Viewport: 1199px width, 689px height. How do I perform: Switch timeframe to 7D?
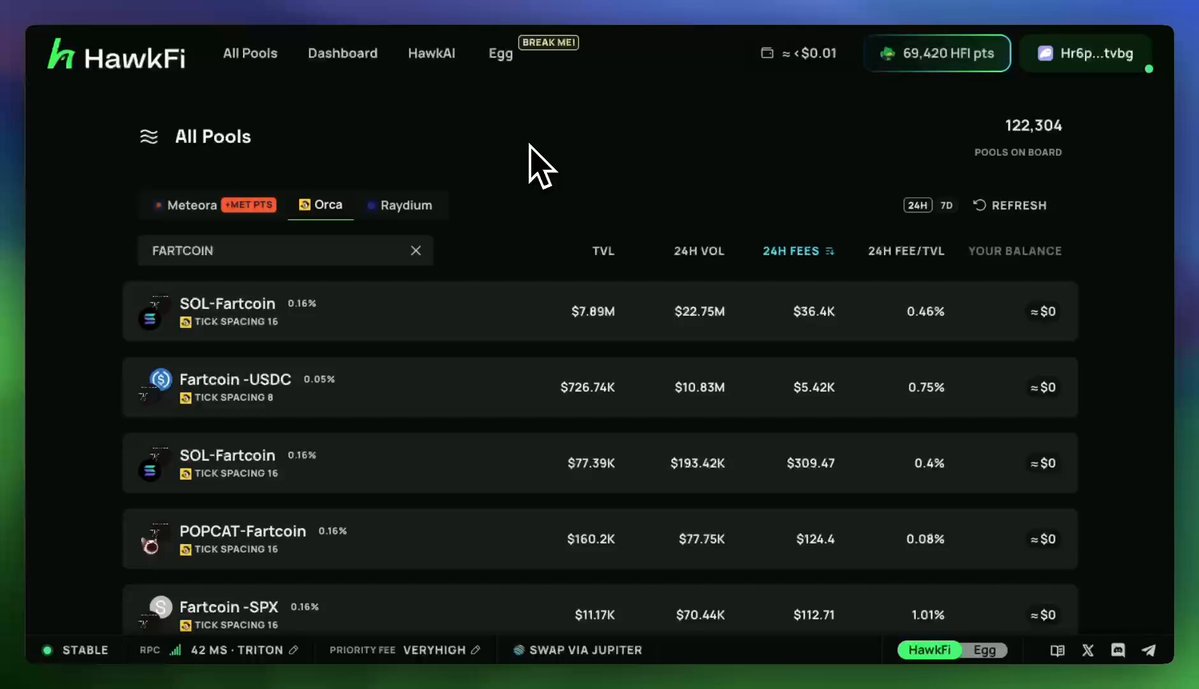[x=947, y=205]
